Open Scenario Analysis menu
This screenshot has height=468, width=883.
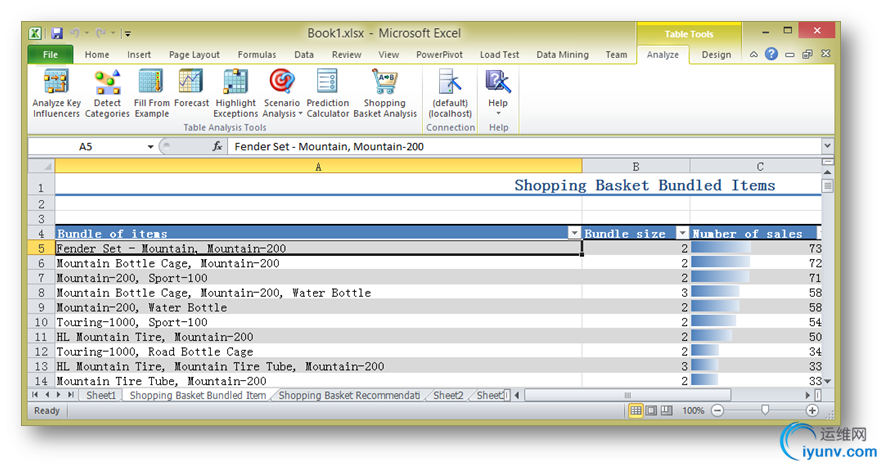point(282,93)
